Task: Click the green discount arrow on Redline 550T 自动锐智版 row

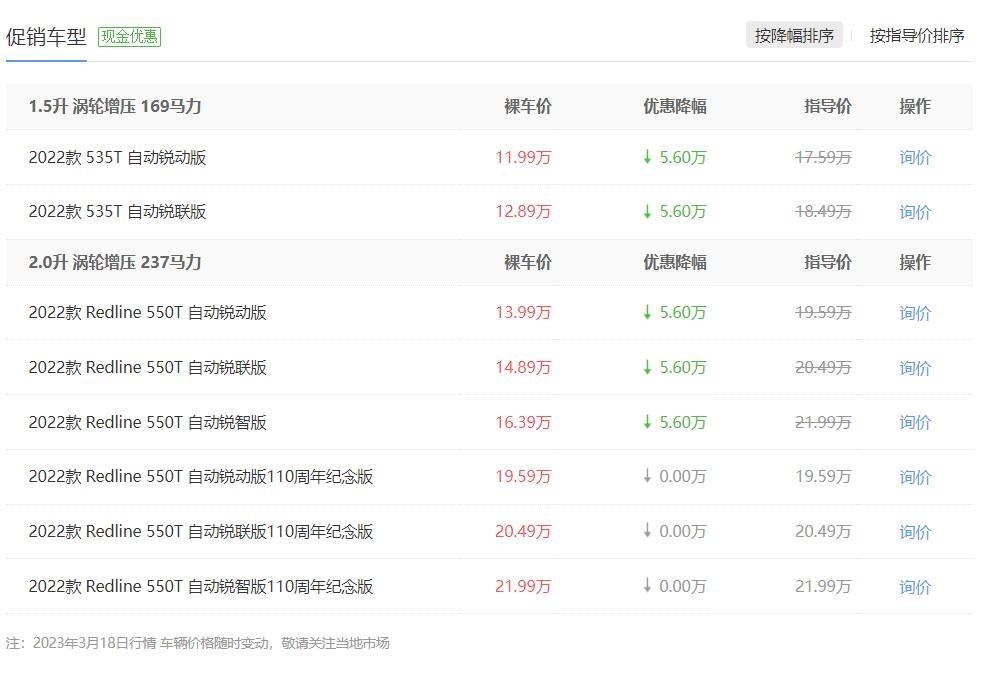Action: click(x=646, y=422)
